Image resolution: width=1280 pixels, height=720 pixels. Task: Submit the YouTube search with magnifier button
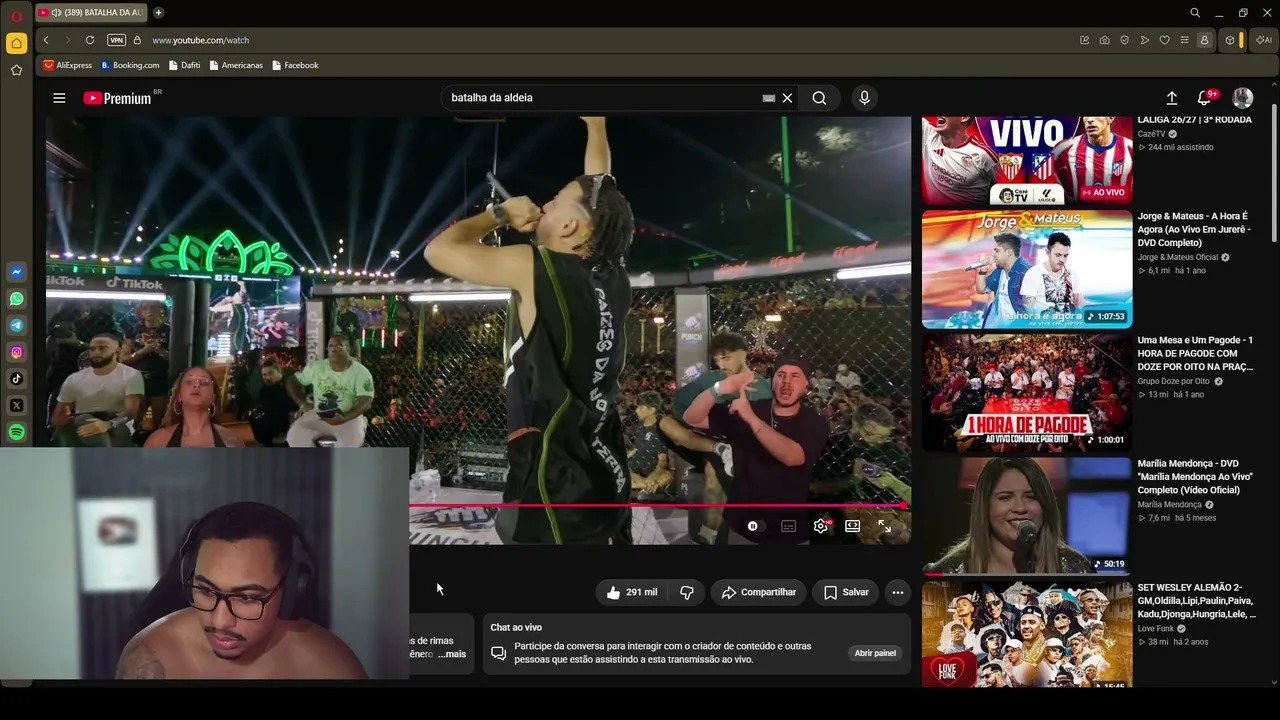tap(819, 98)
